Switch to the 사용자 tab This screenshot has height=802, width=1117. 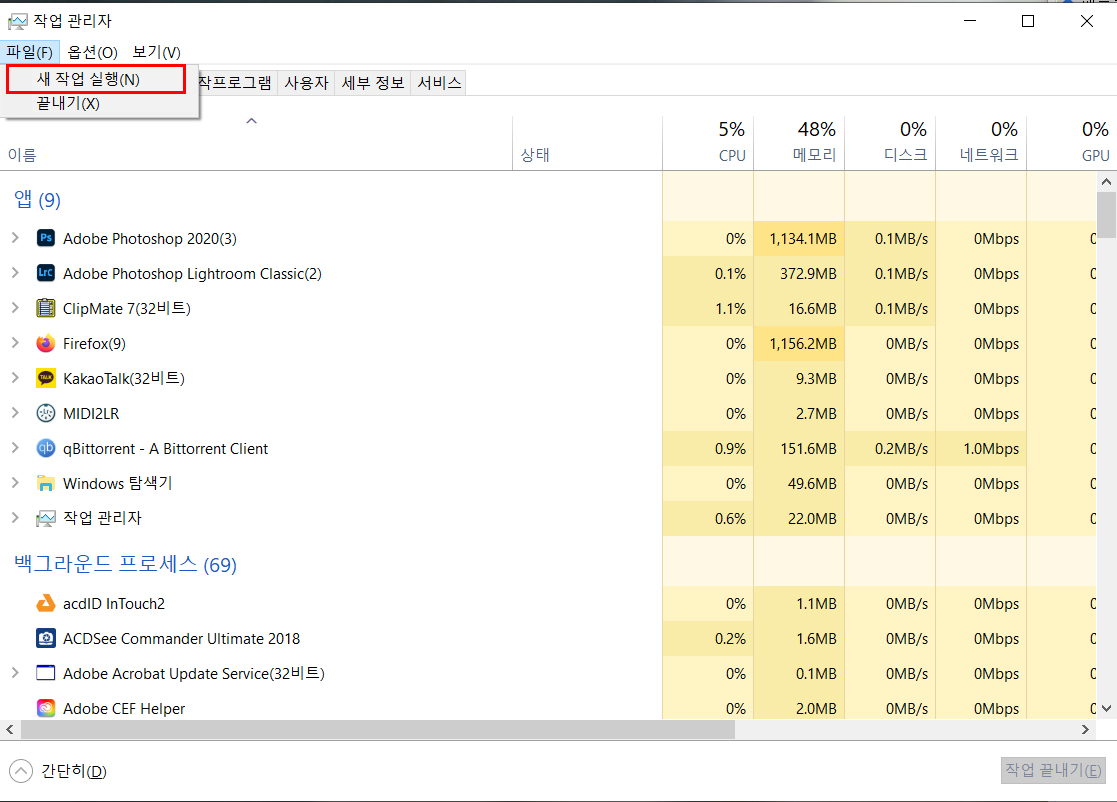tap(306, 83)
